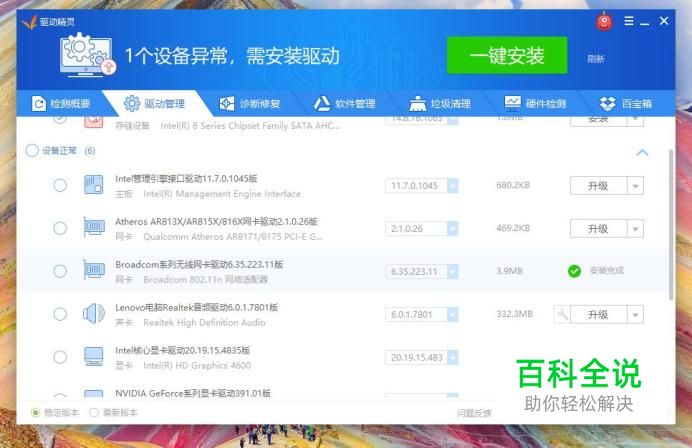The width and height of the screenshot is (692, 448).
Task: Click the wrench icon beside Realtek 升级
Action: point(562,314)
